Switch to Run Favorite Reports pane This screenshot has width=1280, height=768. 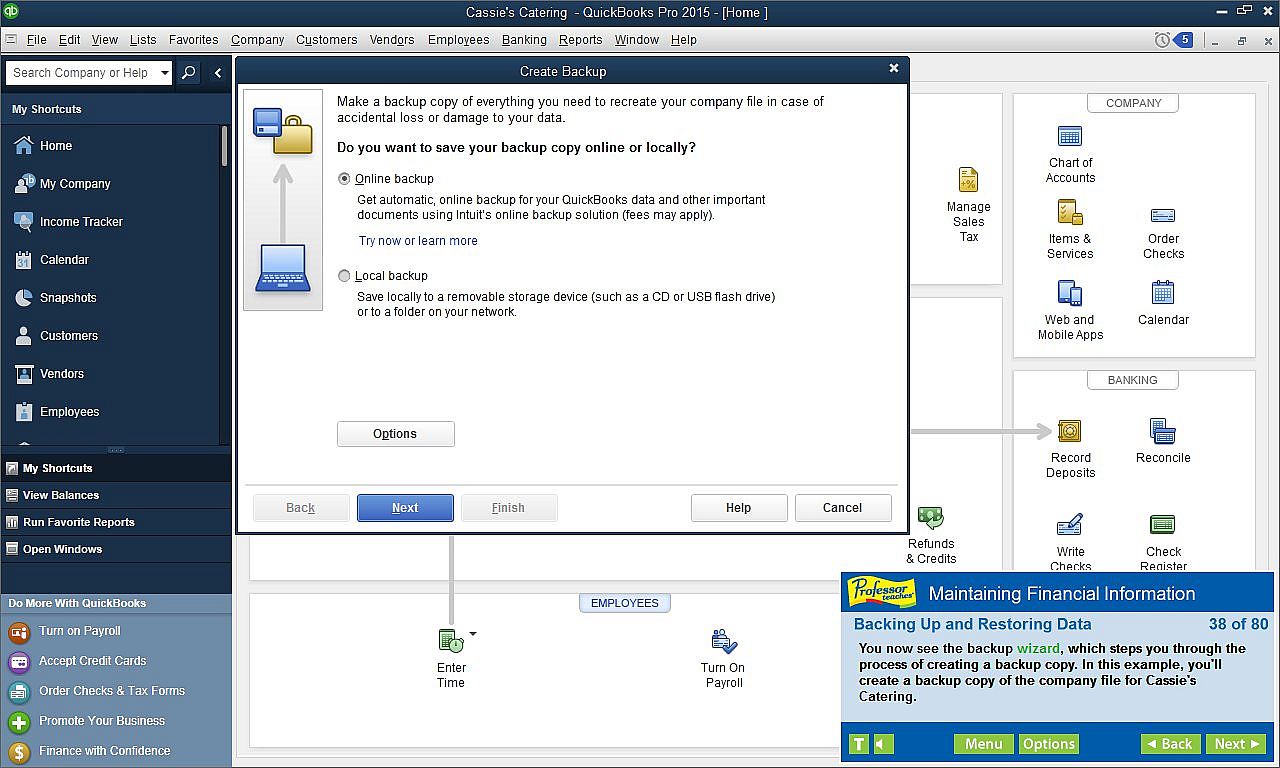pos(116,522)
